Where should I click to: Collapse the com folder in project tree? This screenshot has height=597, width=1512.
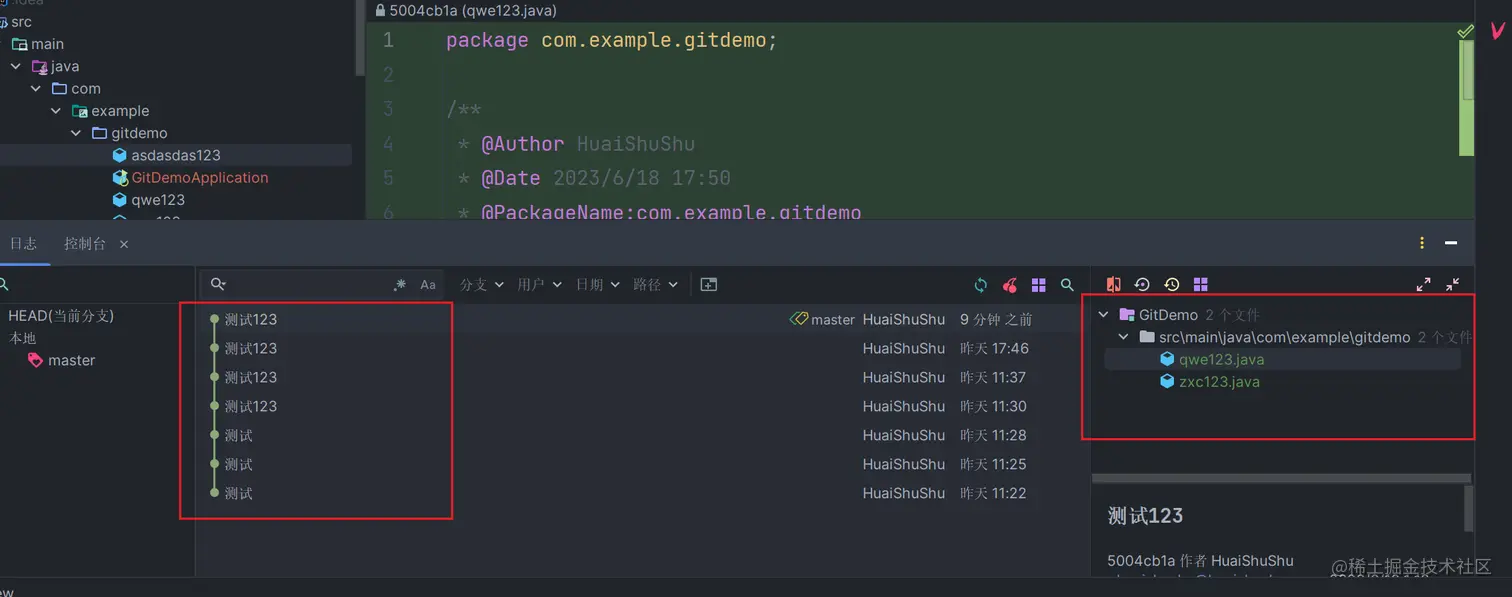click(x=36, y=88)
